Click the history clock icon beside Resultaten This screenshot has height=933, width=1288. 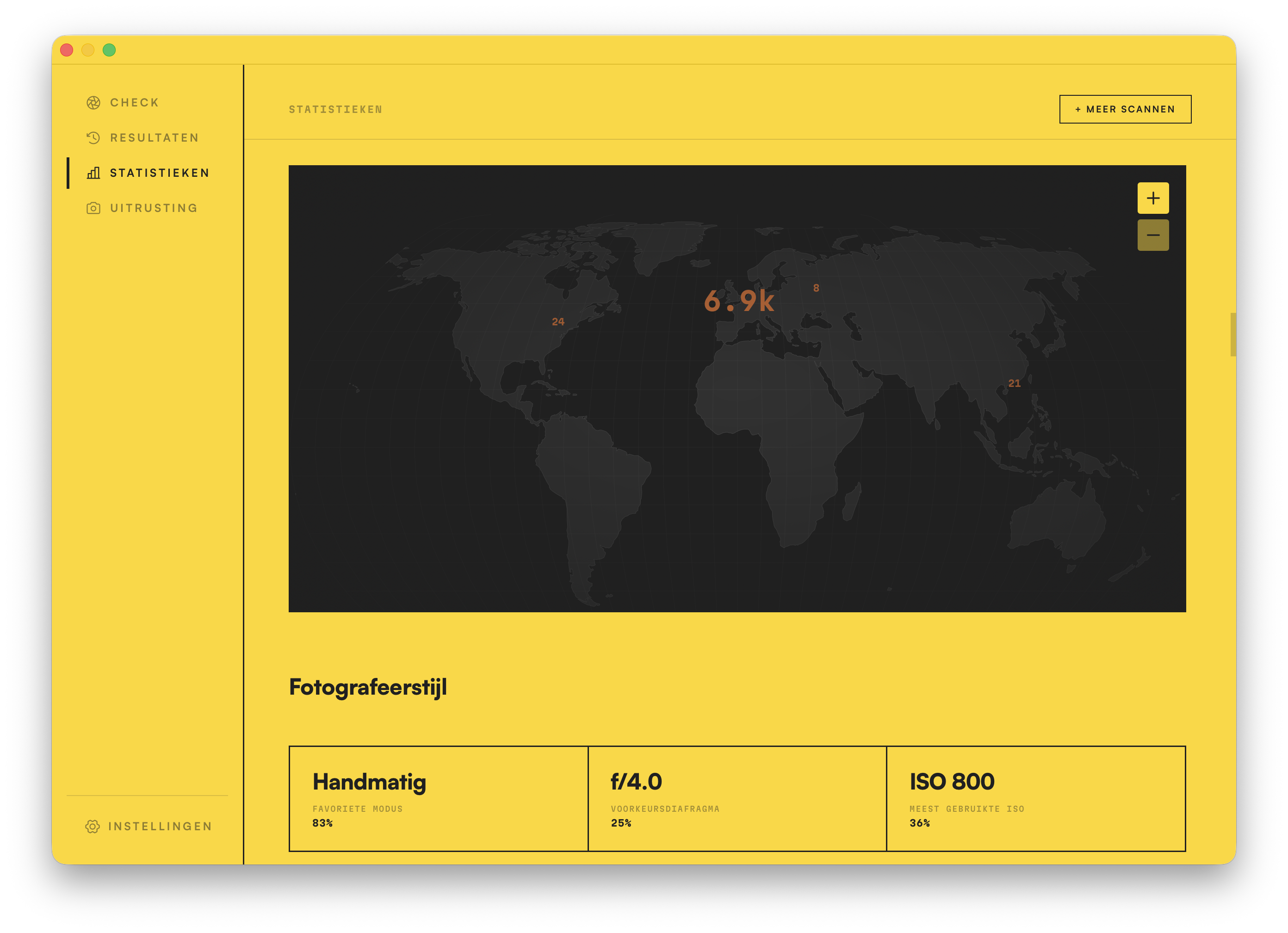click(93, 138)
